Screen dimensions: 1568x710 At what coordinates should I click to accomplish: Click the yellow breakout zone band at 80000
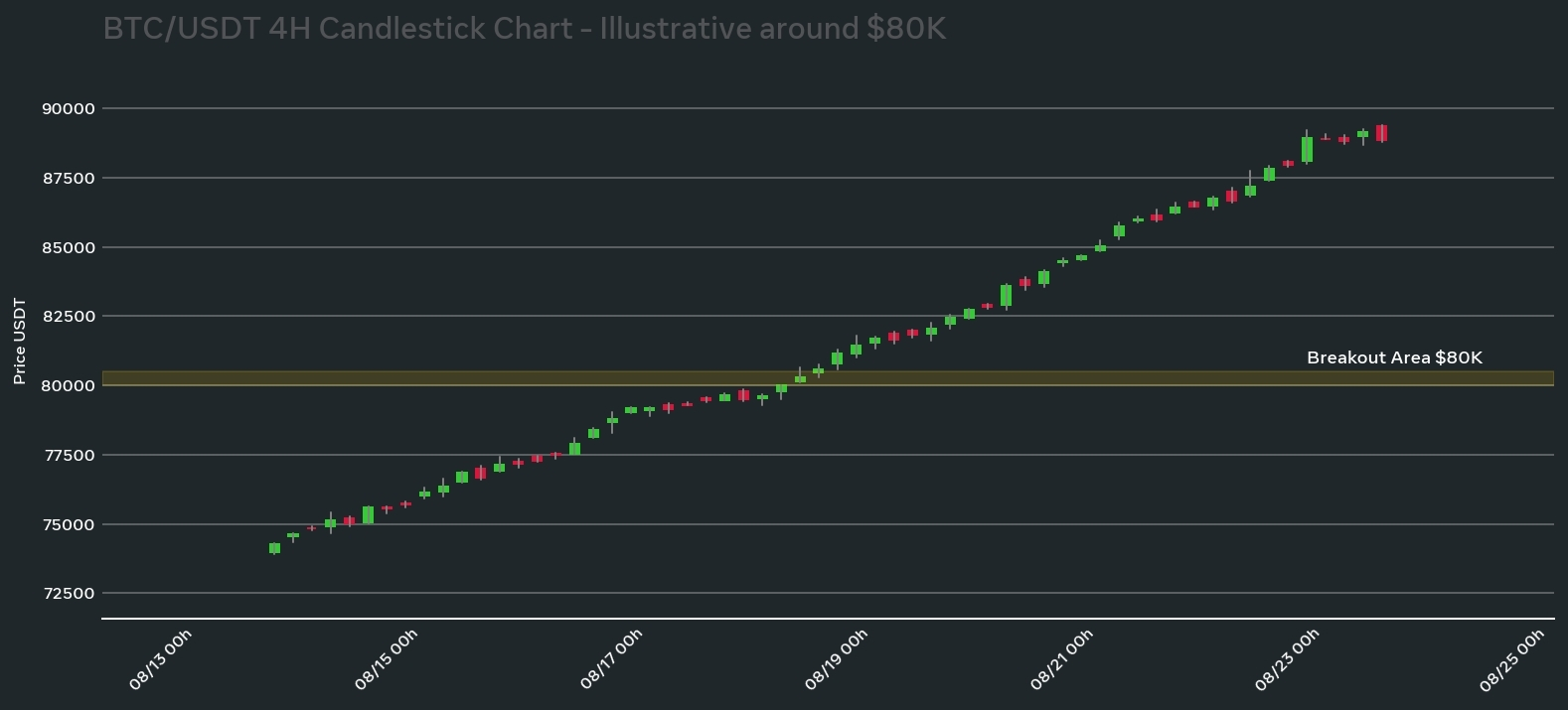coord(828,378)
